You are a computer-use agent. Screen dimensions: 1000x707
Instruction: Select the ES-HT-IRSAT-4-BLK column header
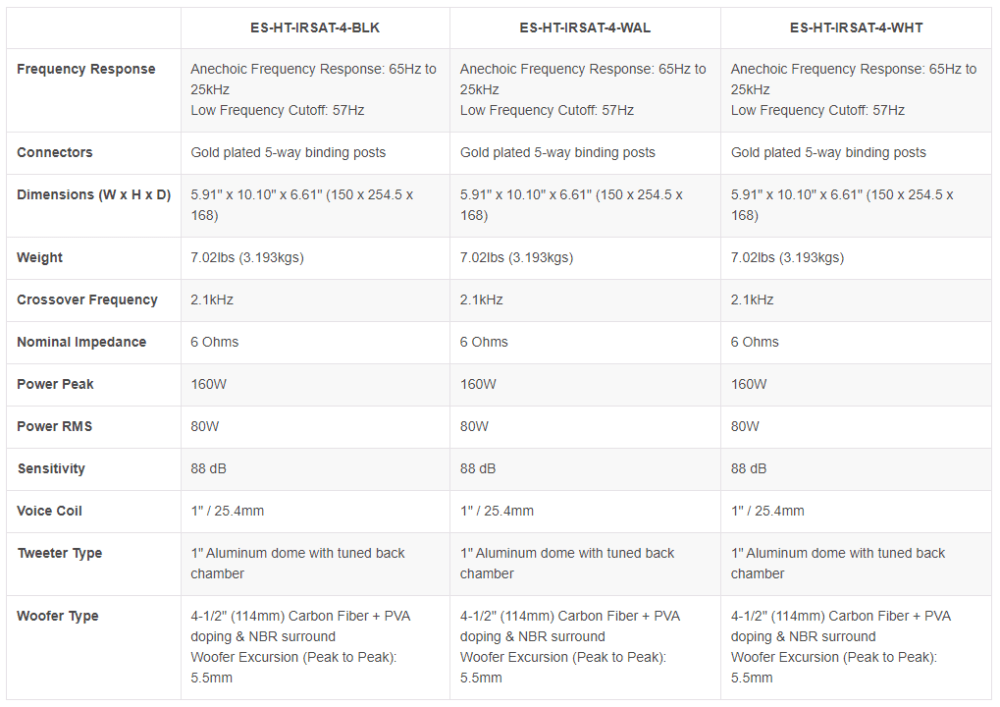(315, 28)
